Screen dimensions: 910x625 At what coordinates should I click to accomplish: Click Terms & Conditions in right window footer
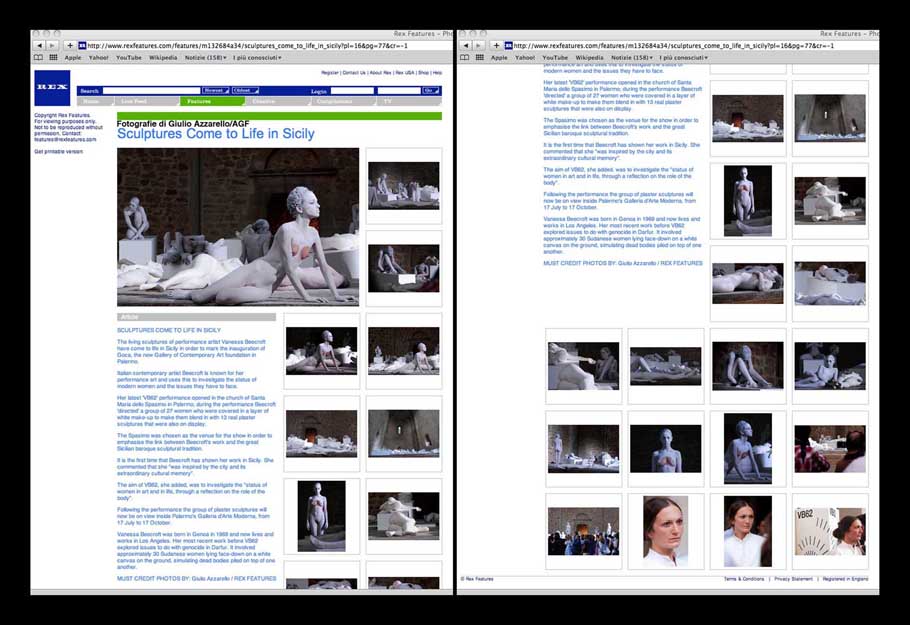(744, 579)
